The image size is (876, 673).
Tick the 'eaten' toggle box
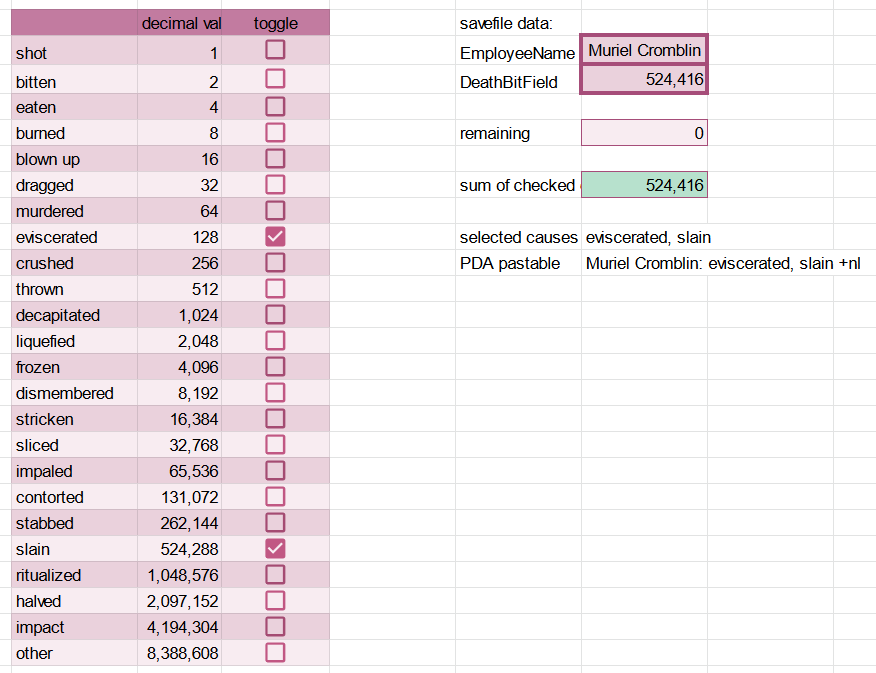pos(275,106)
